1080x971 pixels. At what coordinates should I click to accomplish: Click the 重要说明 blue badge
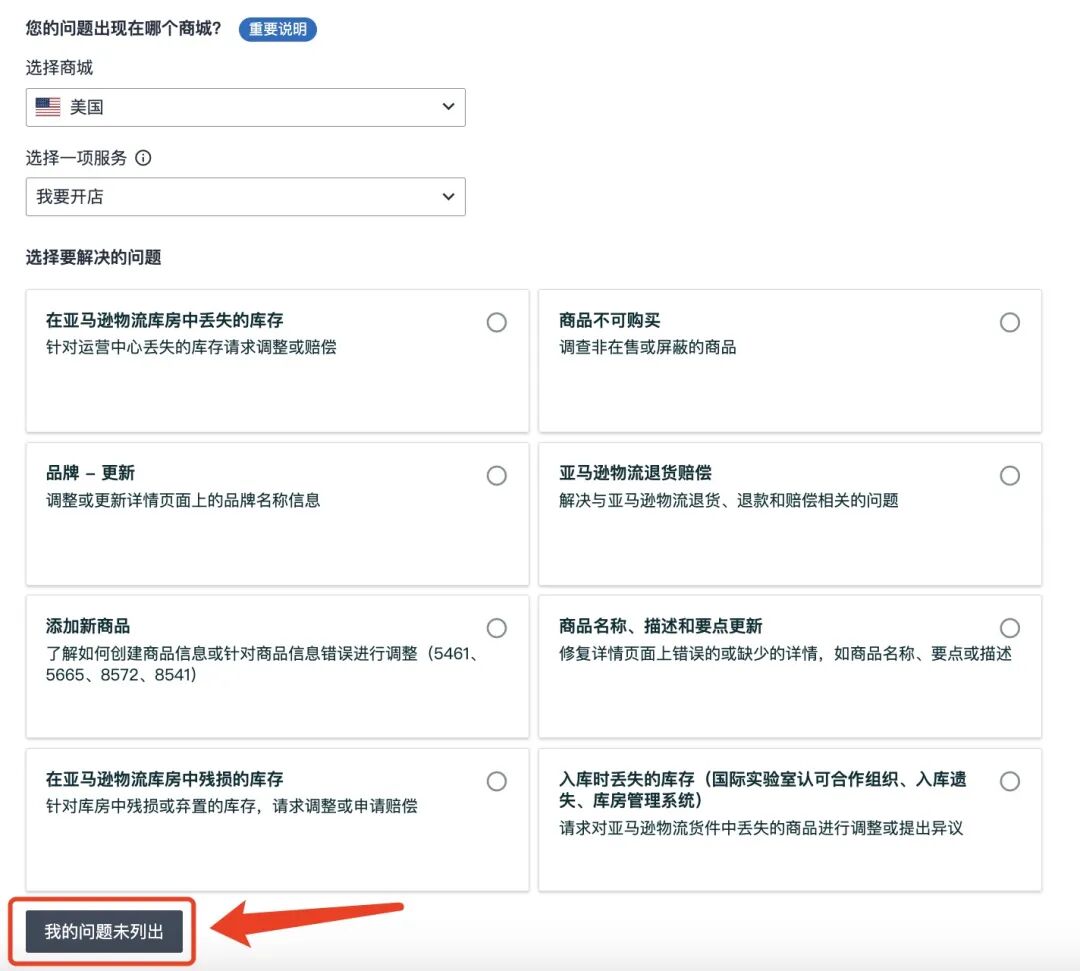pos(277,29)
